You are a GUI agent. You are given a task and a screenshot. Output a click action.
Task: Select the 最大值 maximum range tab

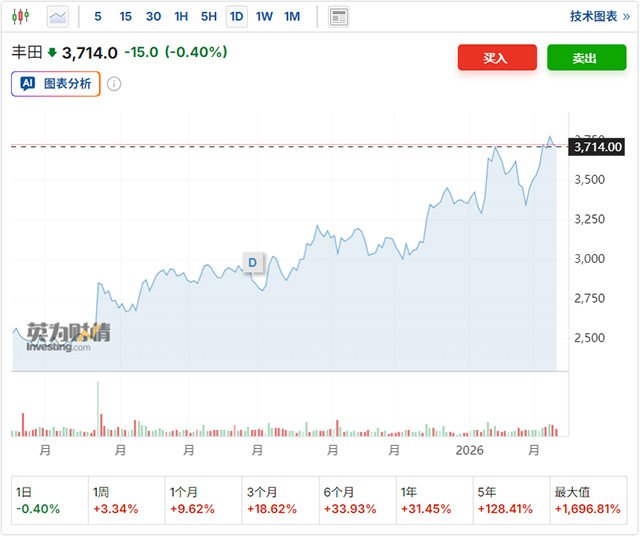588,500
